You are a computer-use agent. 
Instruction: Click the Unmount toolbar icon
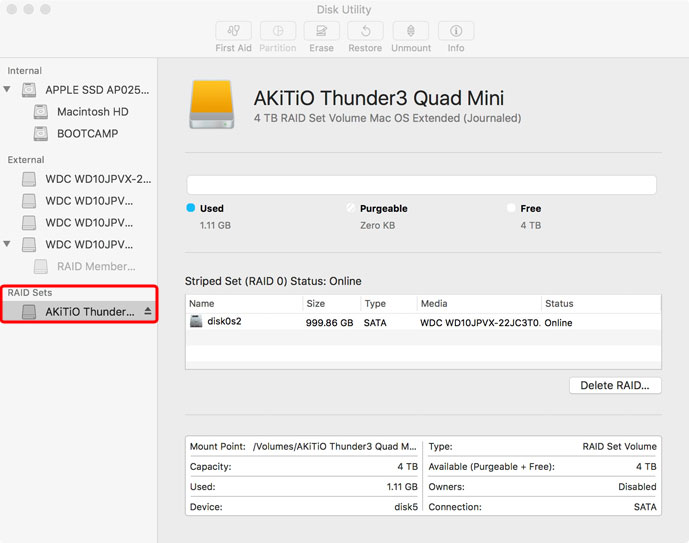(411, 32)
